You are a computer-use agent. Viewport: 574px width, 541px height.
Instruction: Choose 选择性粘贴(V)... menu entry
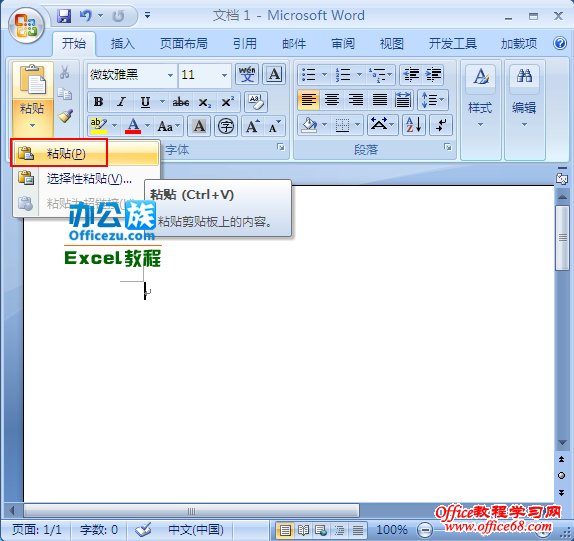[86, 179]
